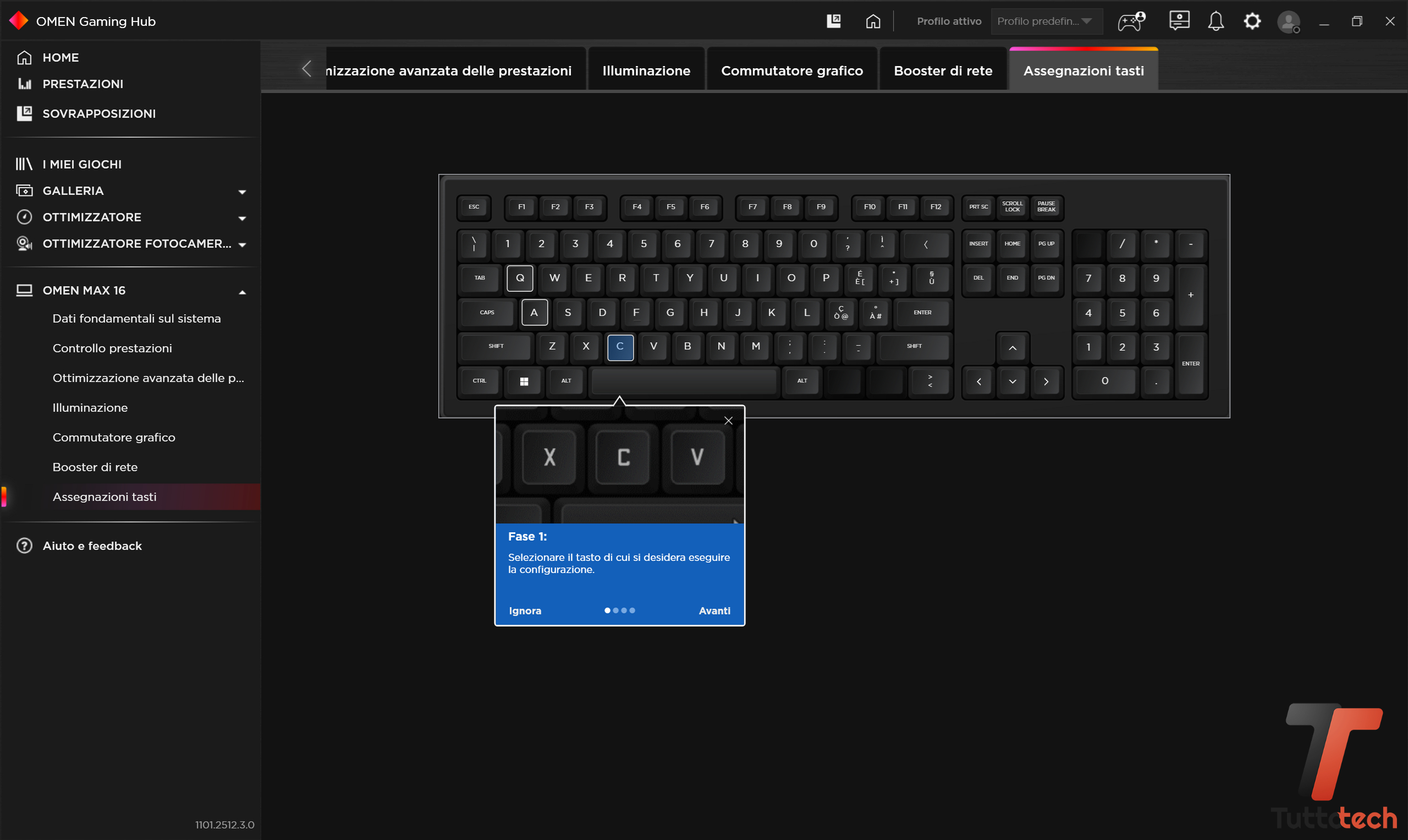Close the Fase 1 tutorial popup
The image size is (1408, 840).
pyautogui.click(x=728, y=421)
